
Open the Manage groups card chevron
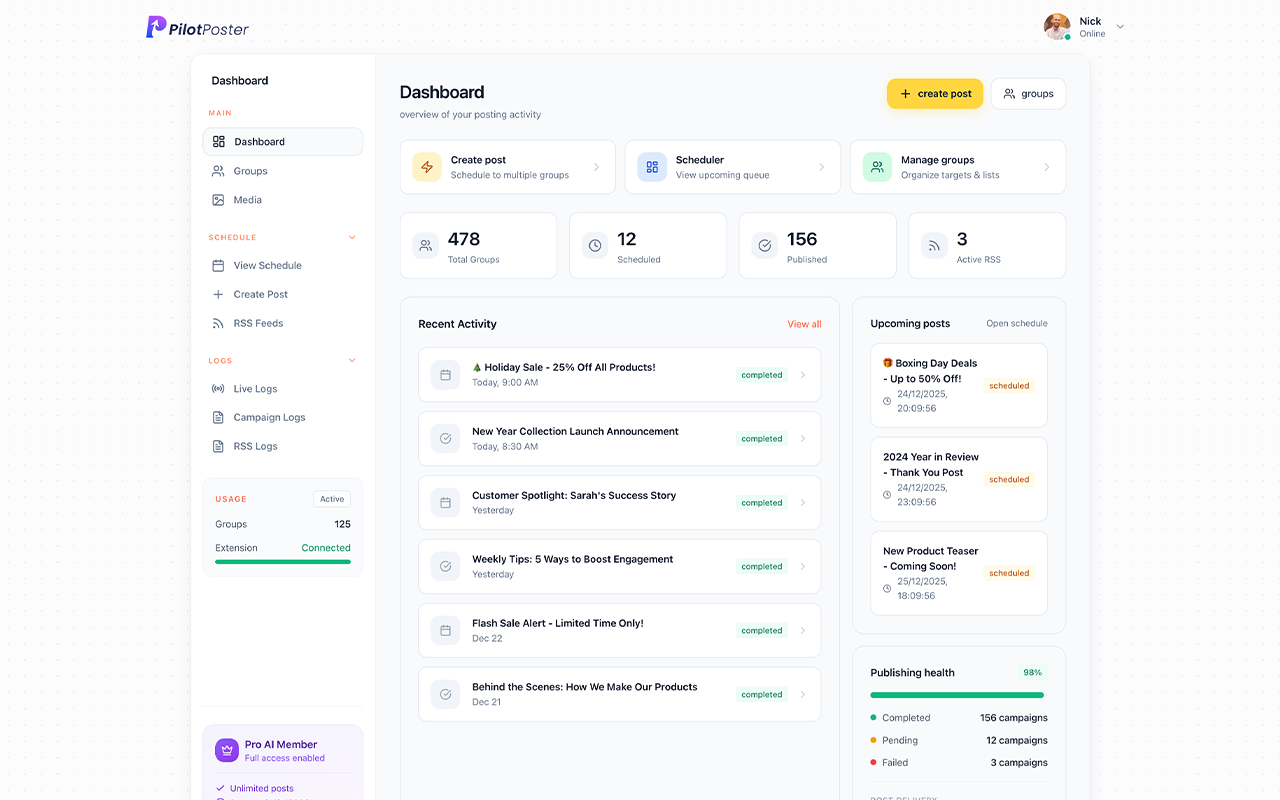tap(1047, 167)
